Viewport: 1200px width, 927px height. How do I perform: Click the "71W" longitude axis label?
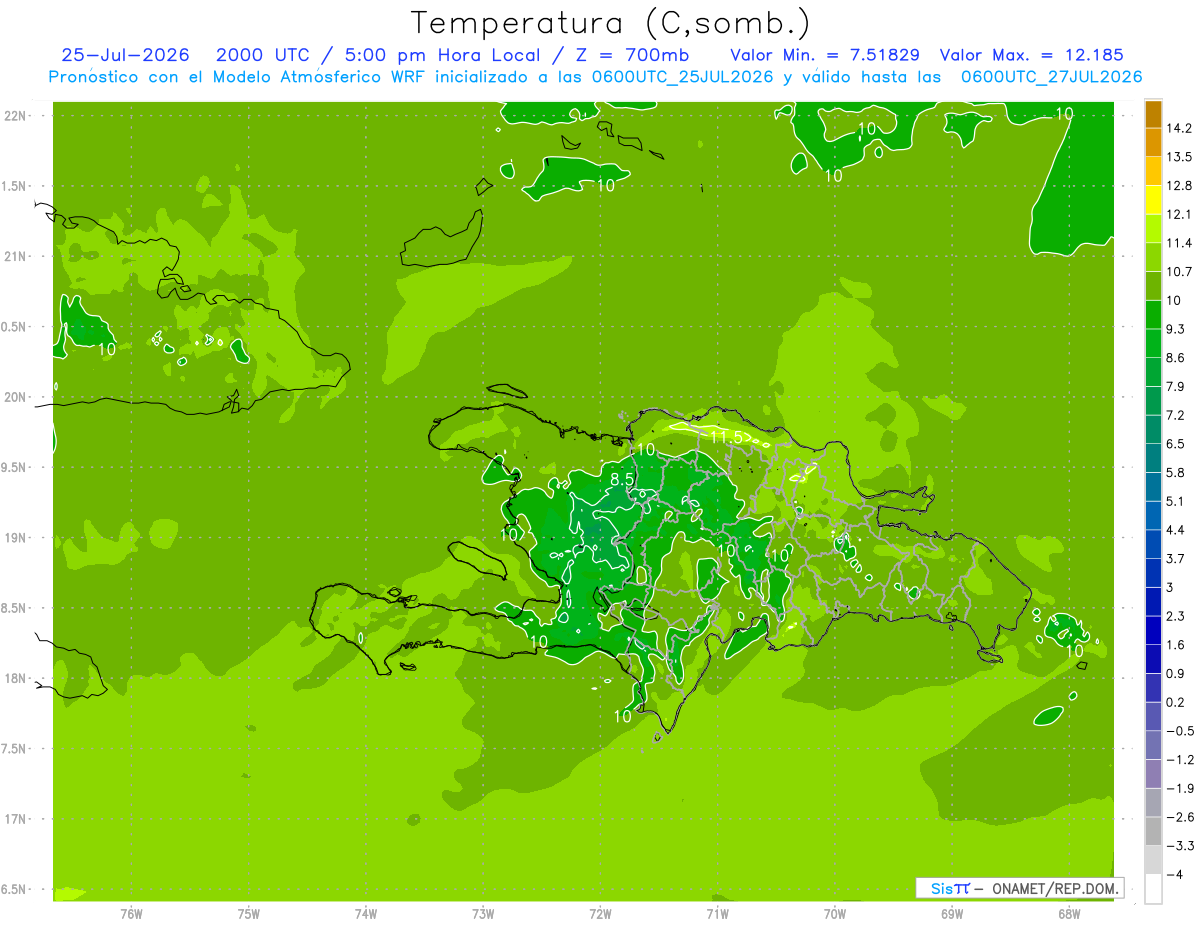point(717,913)
